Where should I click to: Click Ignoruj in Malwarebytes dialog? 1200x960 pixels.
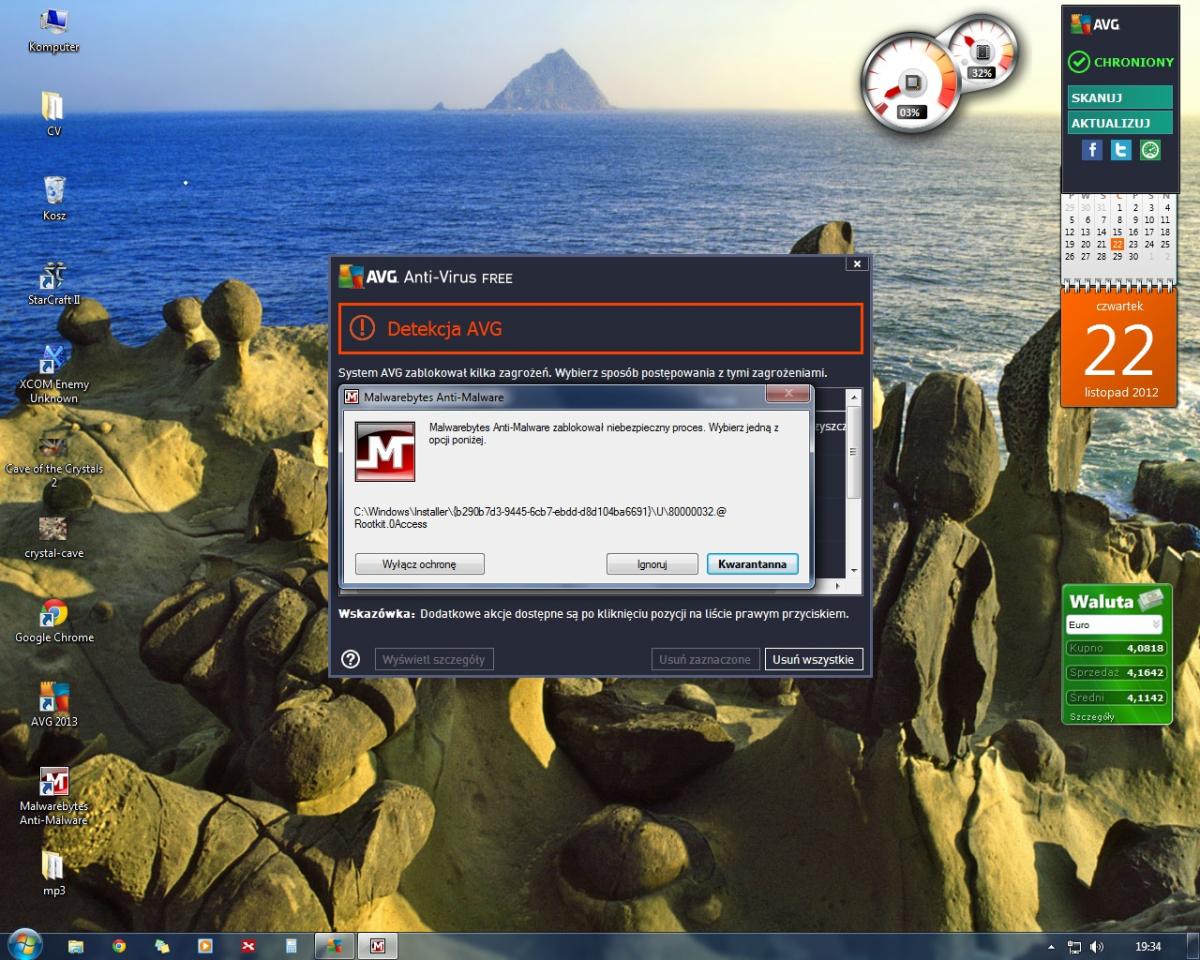(652, 564)
